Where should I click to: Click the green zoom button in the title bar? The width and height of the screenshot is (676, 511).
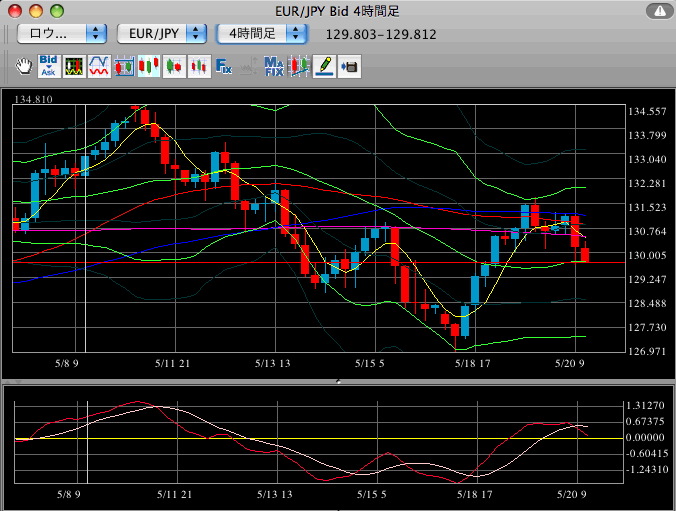tap(57, 11)
